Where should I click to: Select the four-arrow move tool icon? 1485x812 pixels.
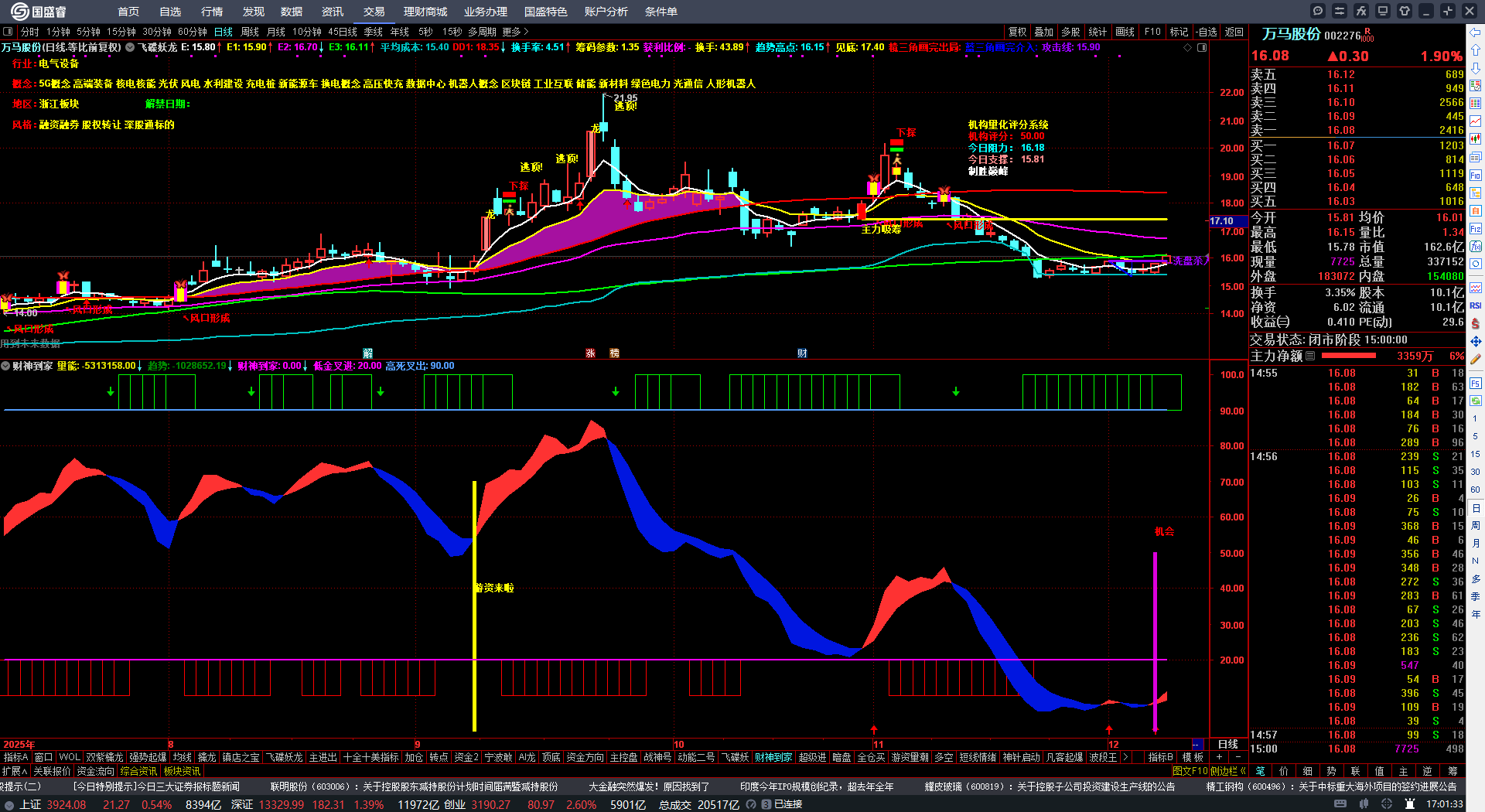[1476, 341]
